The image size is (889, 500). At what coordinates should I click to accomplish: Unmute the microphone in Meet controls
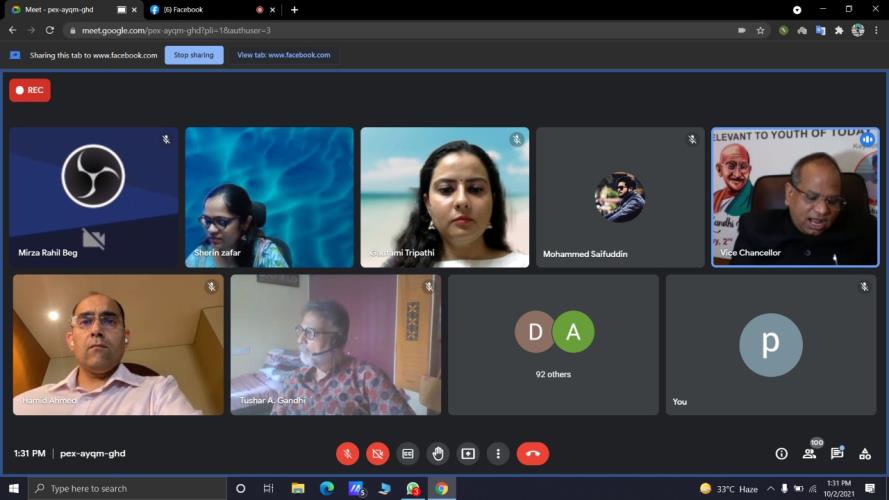[x=347, y=453]
